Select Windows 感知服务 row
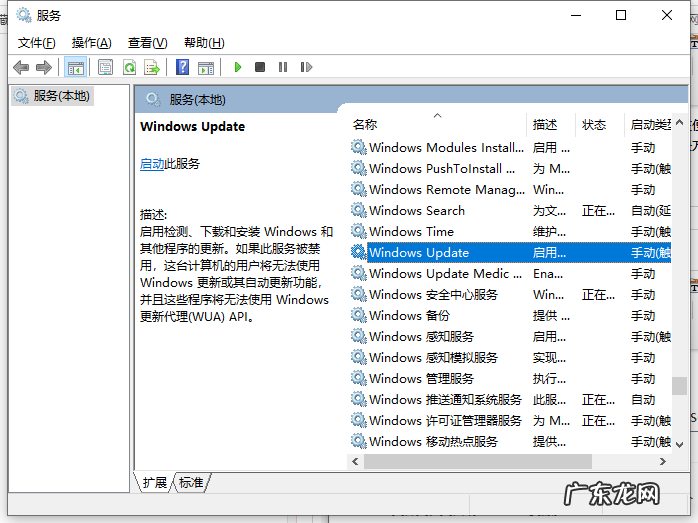The width and height of the screenshot is (698, 523). pyautogui.click(x=511, y=336)
